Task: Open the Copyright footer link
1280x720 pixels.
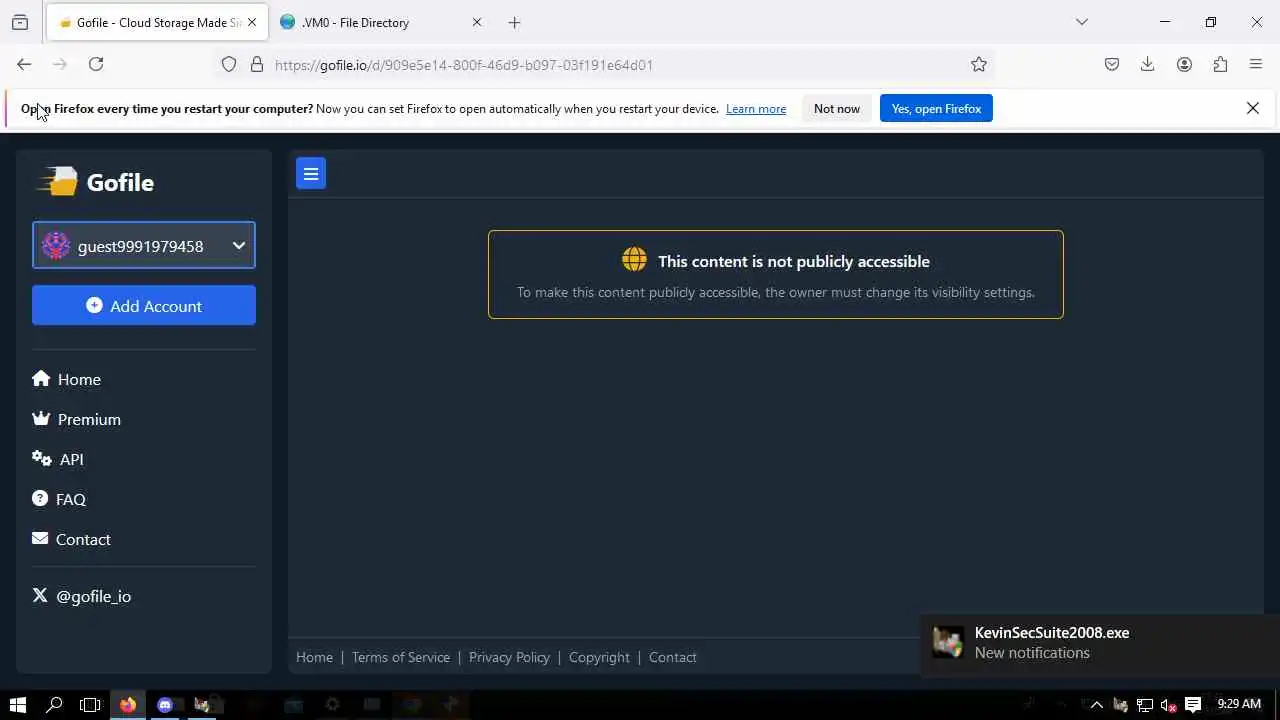Action: [x=599, y=657]
